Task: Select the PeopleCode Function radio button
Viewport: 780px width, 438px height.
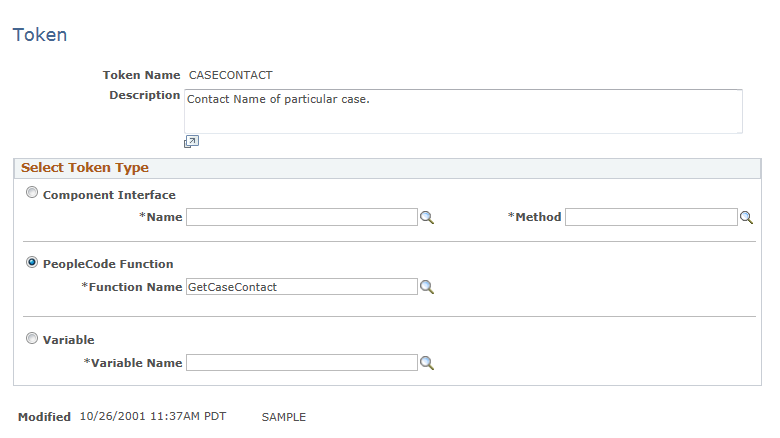Action: pos(32,262)
